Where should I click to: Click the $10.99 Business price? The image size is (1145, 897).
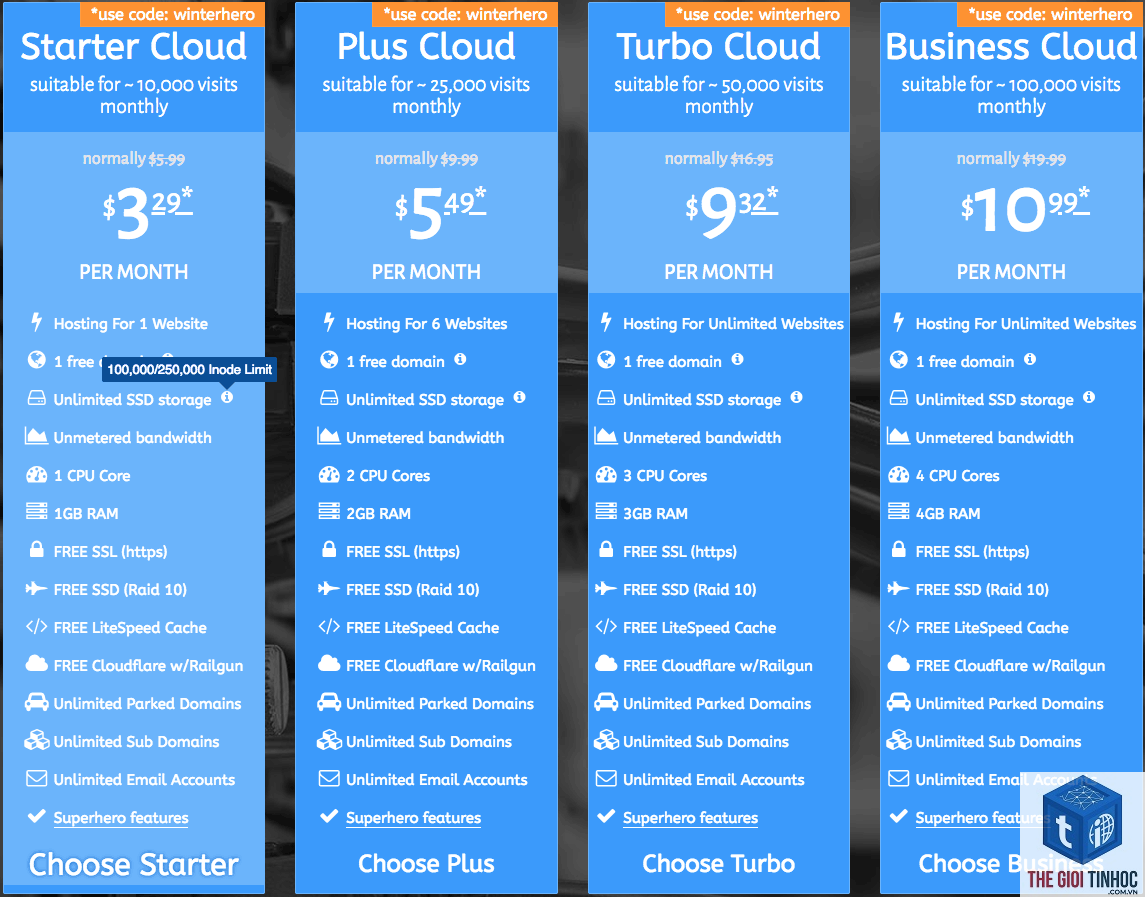pyautogui.click(x=1025, y=210)
